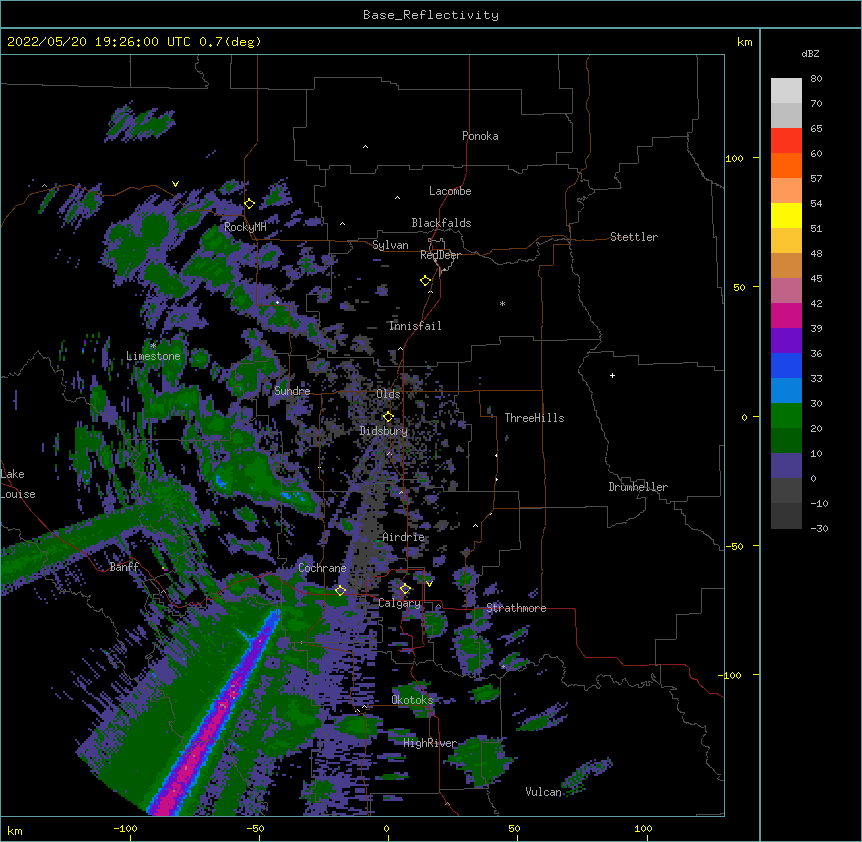862x842 pixels.
Task: Click the yellow V marker northwest of RockyMH
Action: pyautogui.click(x=175, y=184)
